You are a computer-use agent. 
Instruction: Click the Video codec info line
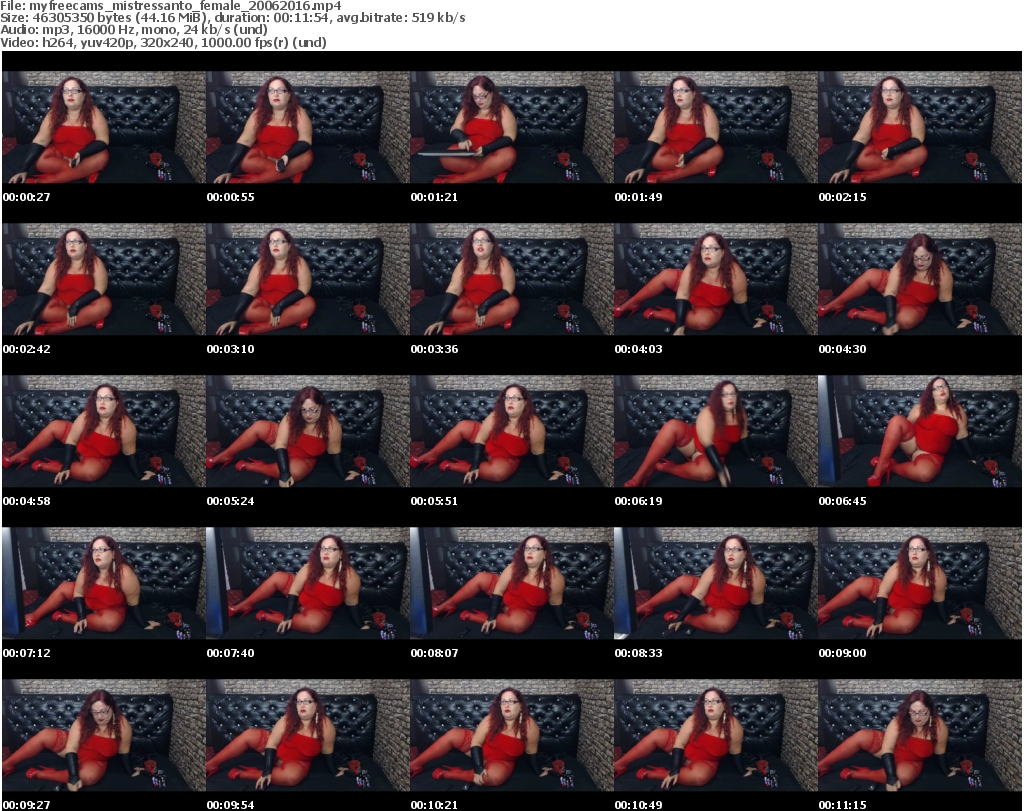click(x=163, y=42)
